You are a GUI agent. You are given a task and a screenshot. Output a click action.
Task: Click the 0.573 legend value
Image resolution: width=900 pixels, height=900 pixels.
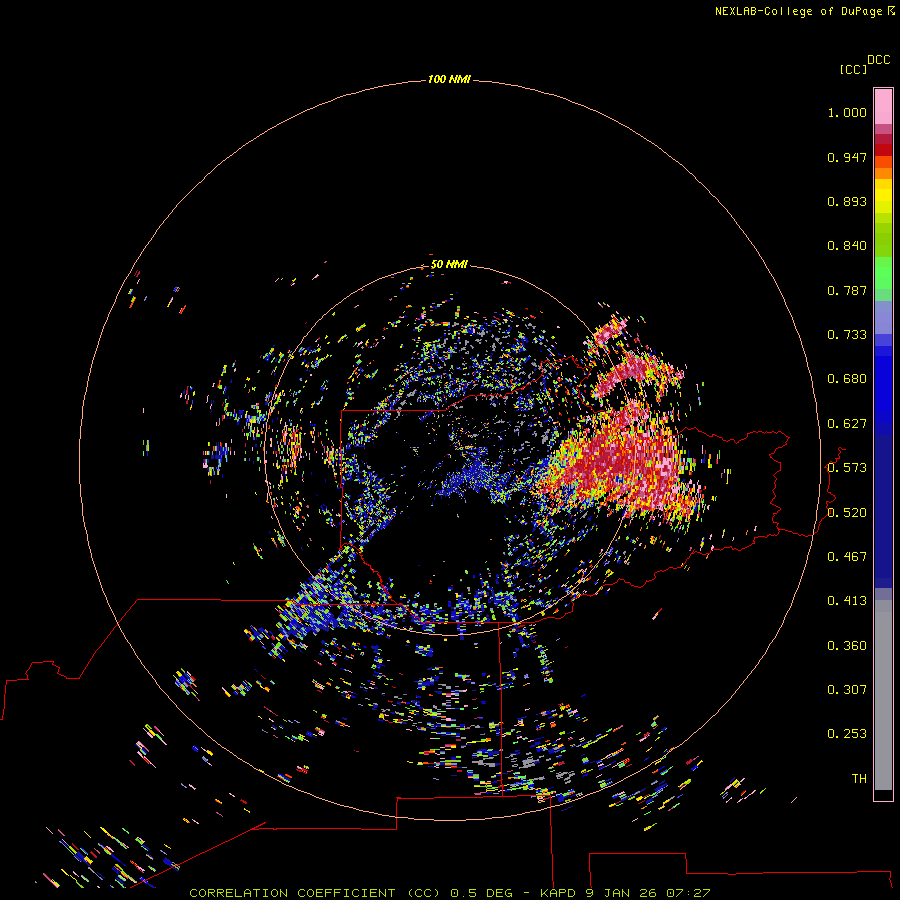(847, 468)
